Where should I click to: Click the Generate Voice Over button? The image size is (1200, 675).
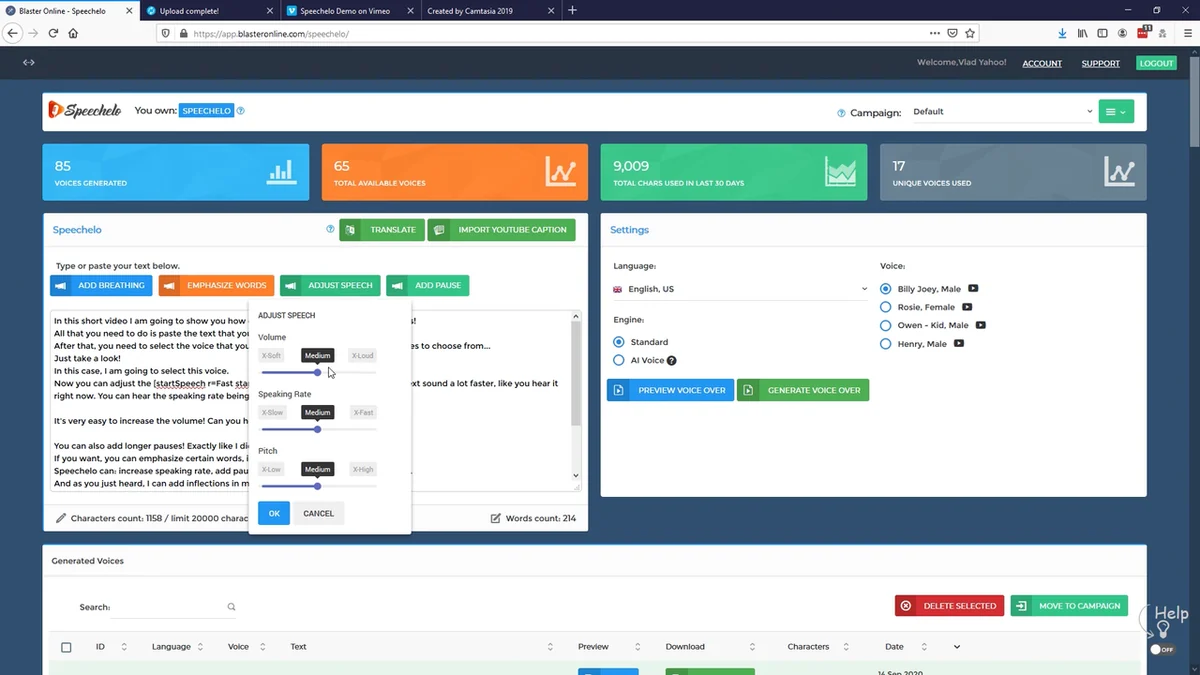[803, 390]
